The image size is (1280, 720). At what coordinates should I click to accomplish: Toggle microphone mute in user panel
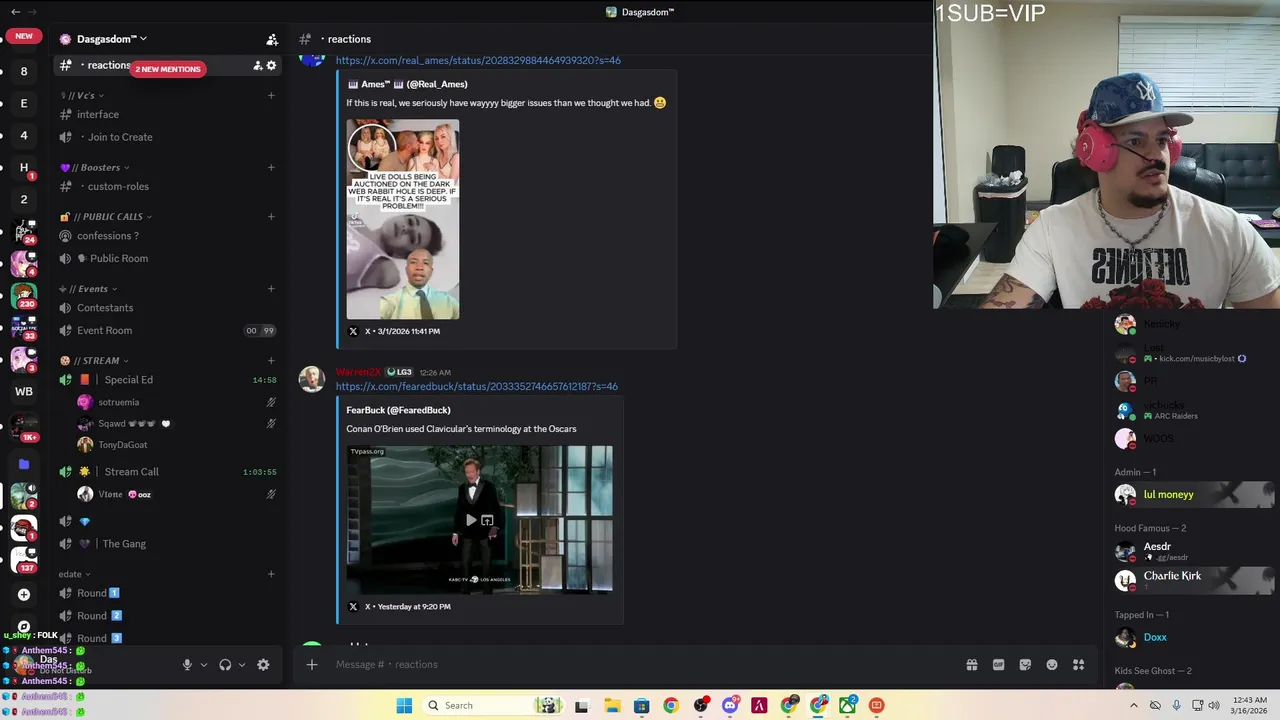(187, 665)
